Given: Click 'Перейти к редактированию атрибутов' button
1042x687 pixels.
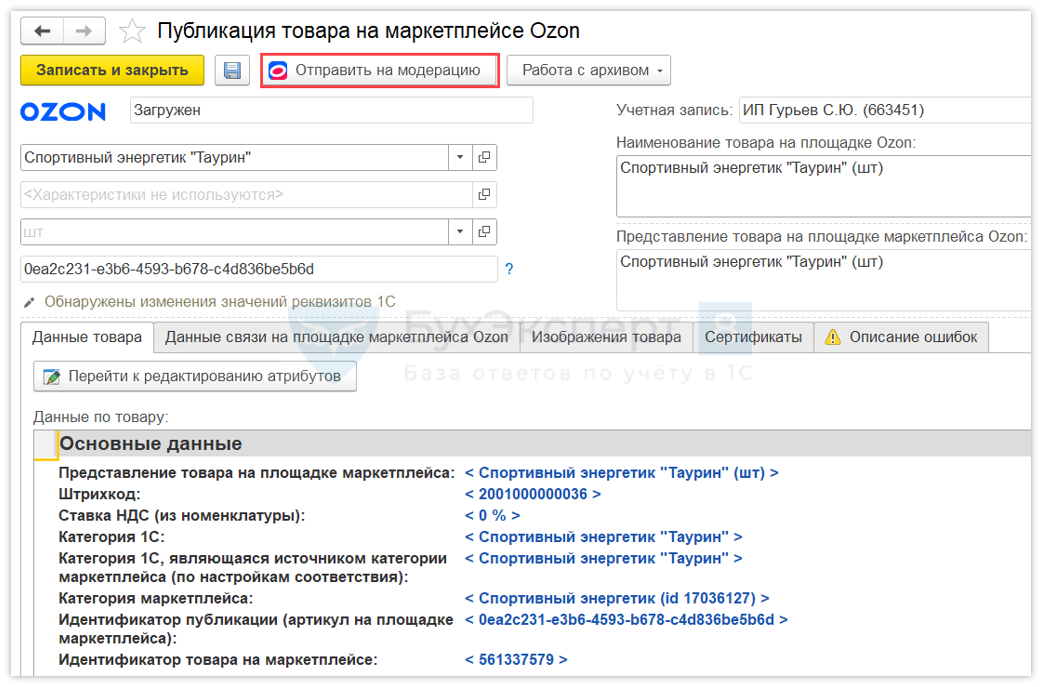Looking at the screenshot, I should (x=194, y=377).
